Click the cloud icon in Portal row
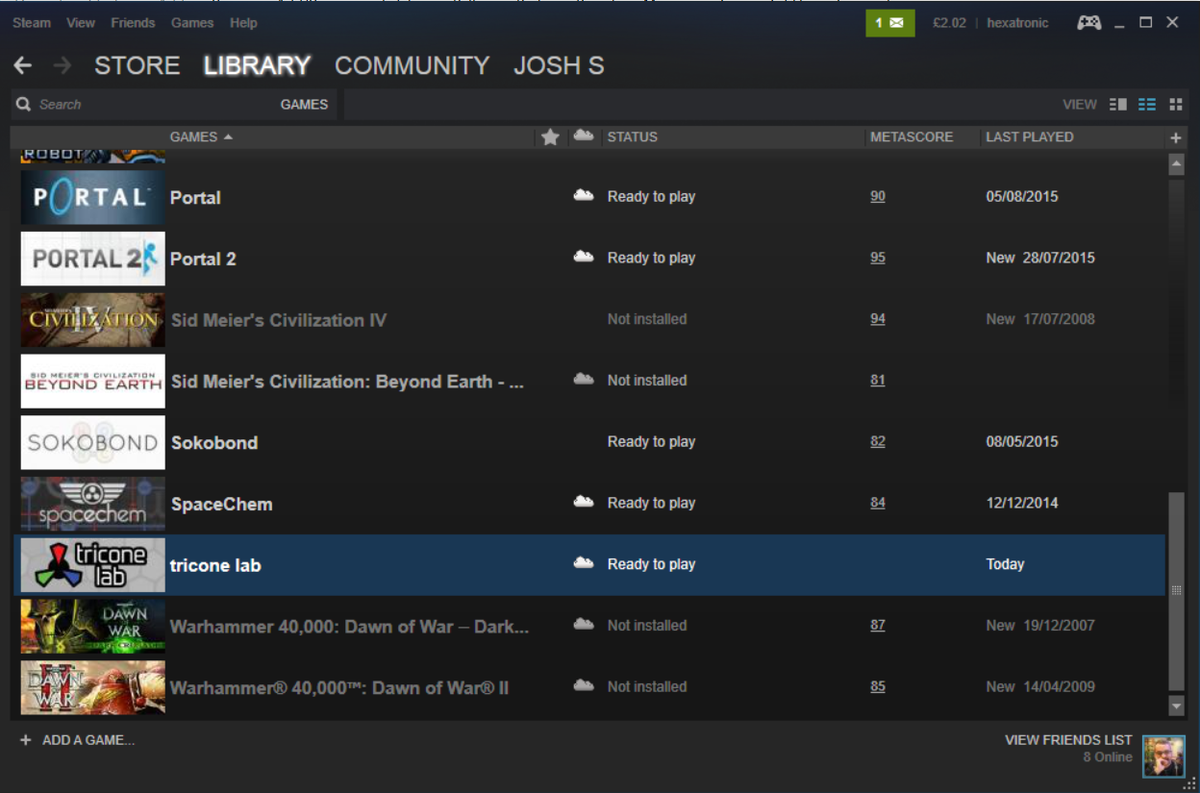 click(583, 196)
